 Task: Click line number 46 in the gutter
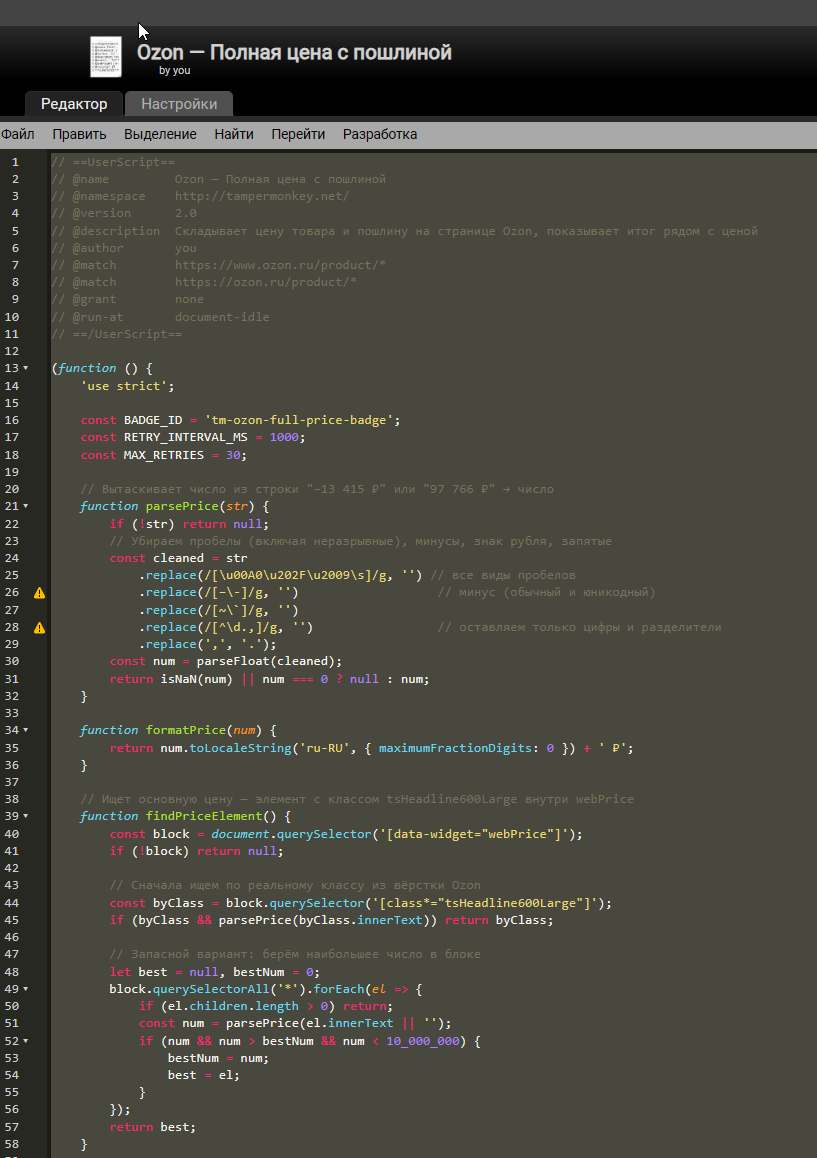12,937
